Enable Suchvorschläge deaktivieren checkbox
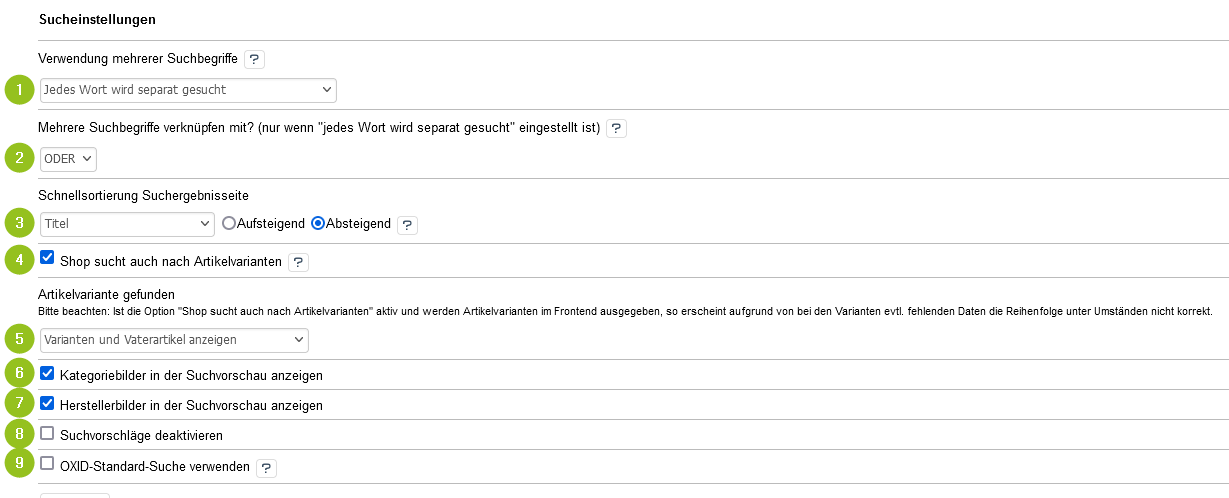Screen dimensions: 1229x498 point(47,433)
